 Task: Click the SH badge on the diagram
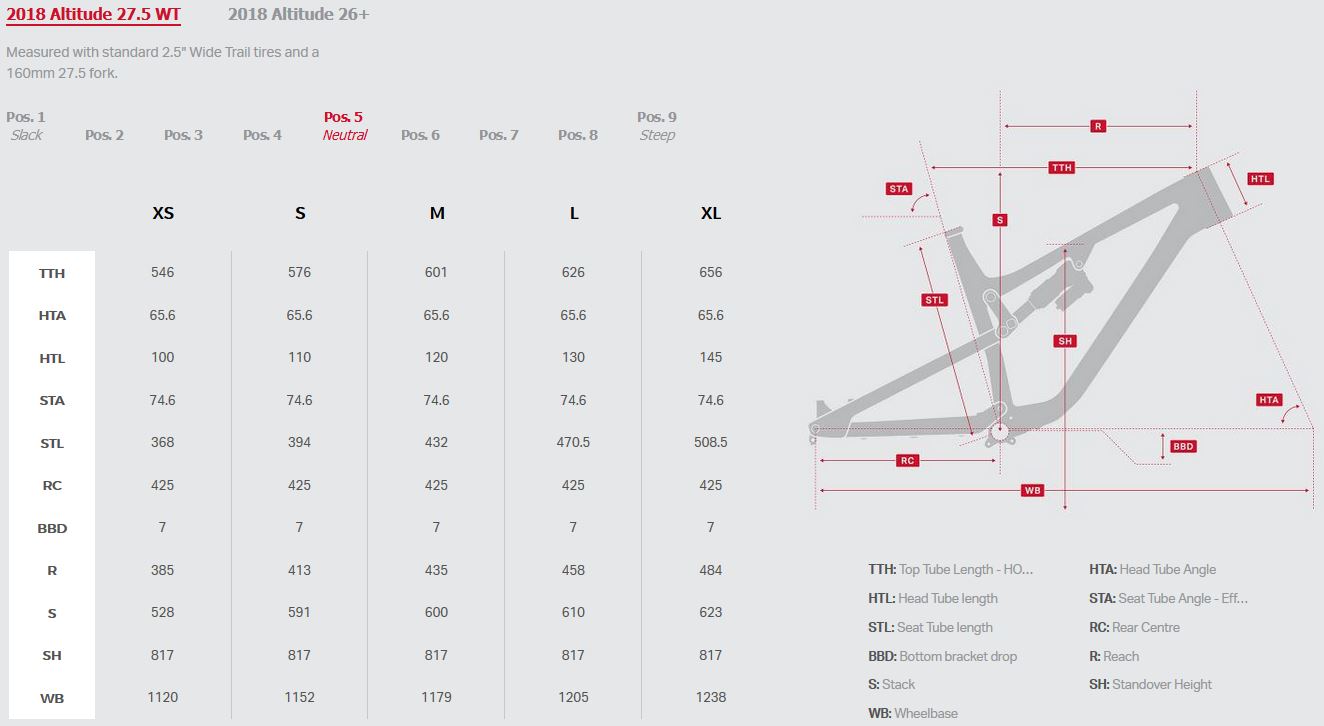(x=1065, y=341)
